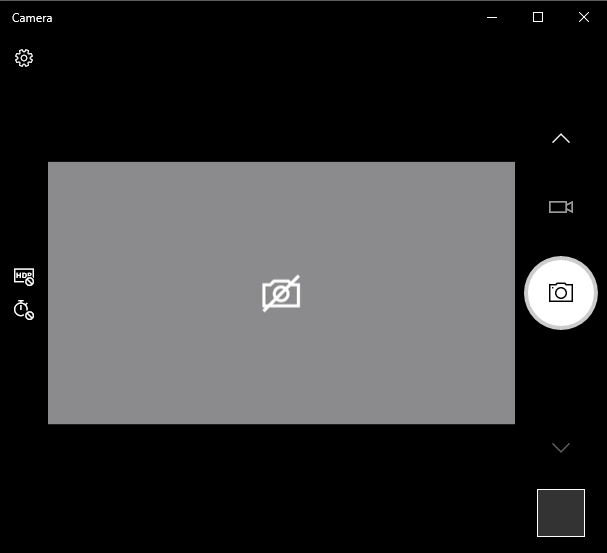Close the Camera app window
Image resolution: width=607 pixels, height=553 pixels.
click(x=584, y=17)
